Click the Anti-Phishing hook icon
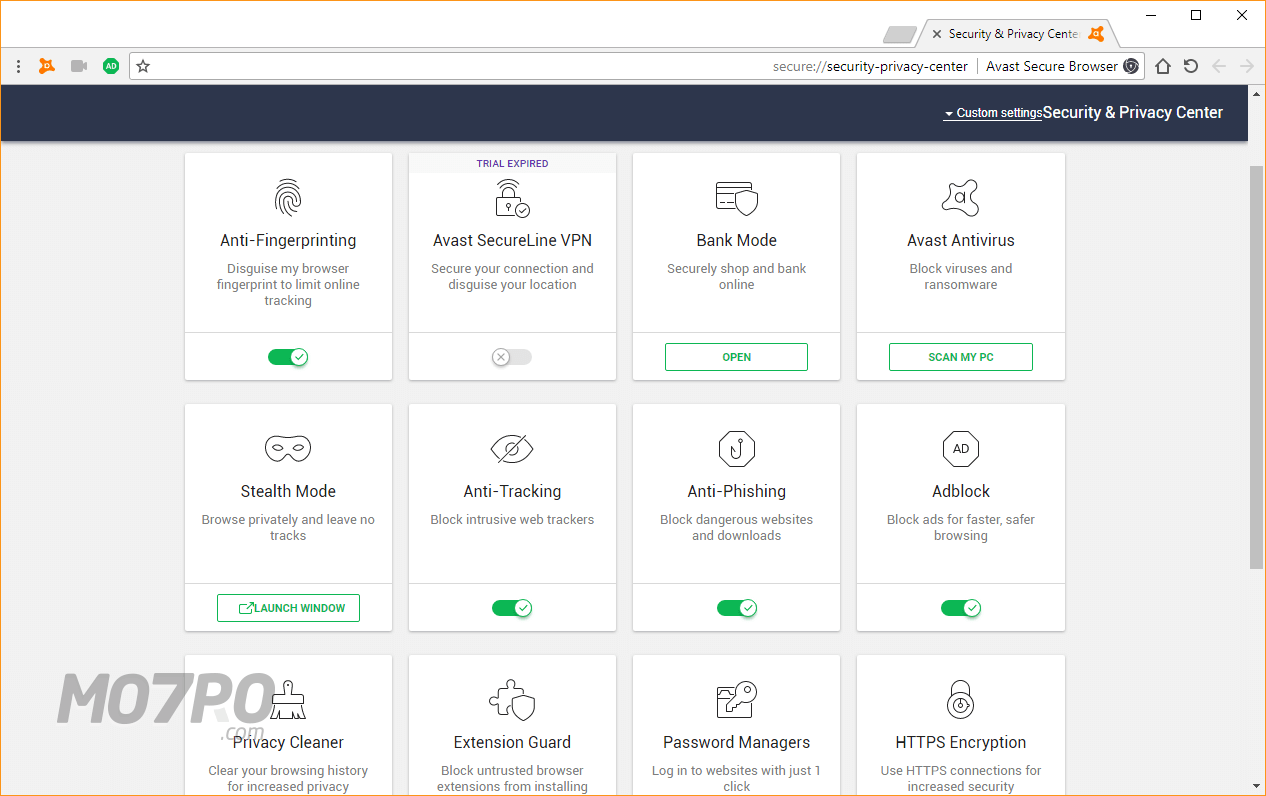The height and width of the screenshot is (796, 1266). click(x=737, y=449)
